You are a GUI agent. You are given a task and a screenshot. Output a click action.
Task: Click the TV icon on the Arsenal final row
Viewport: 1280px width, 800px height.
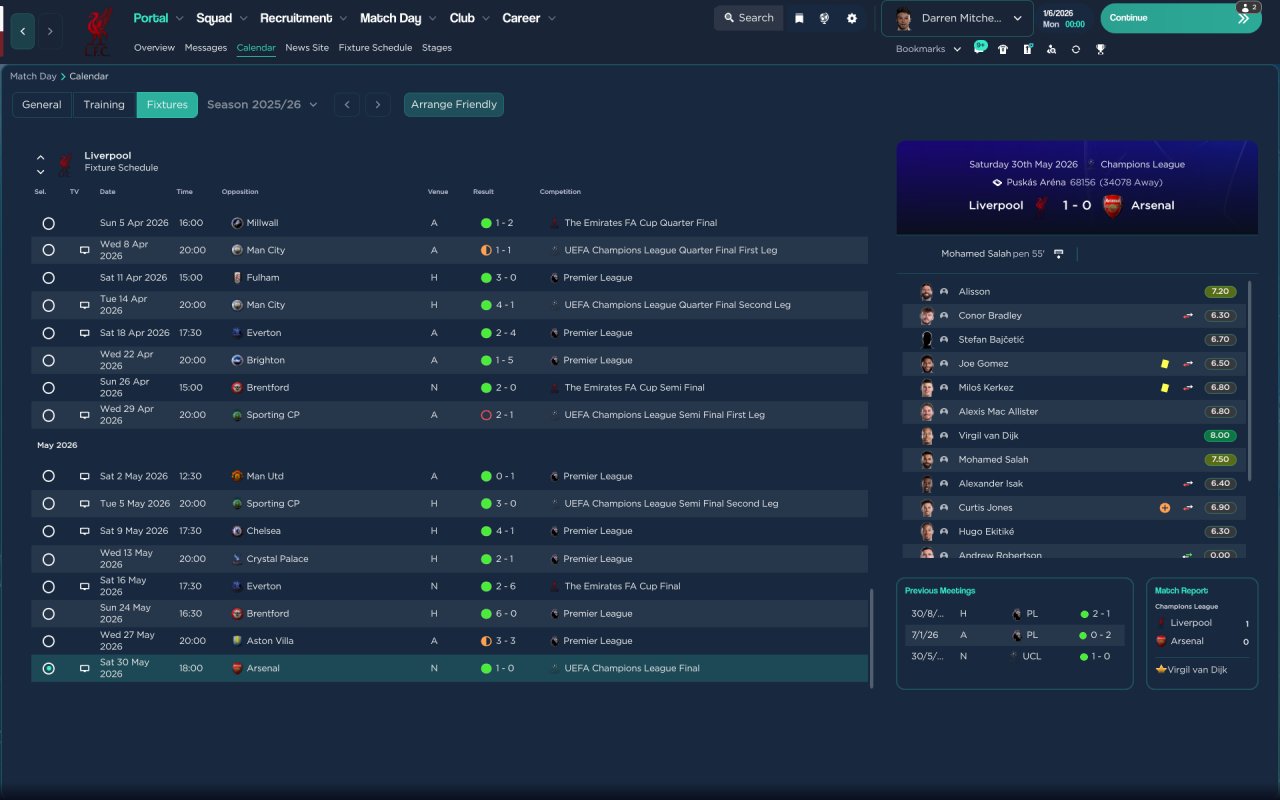(85, 668)
